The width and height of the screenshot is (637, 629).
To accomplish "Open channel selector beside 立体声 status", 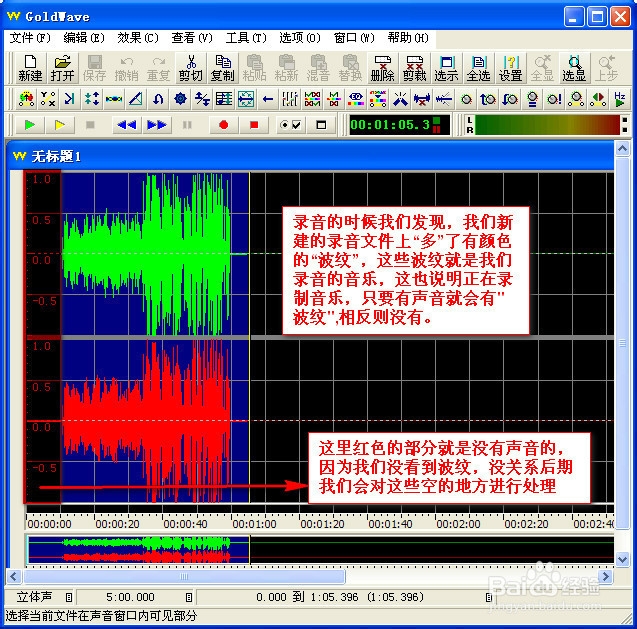I will (69, 597).
